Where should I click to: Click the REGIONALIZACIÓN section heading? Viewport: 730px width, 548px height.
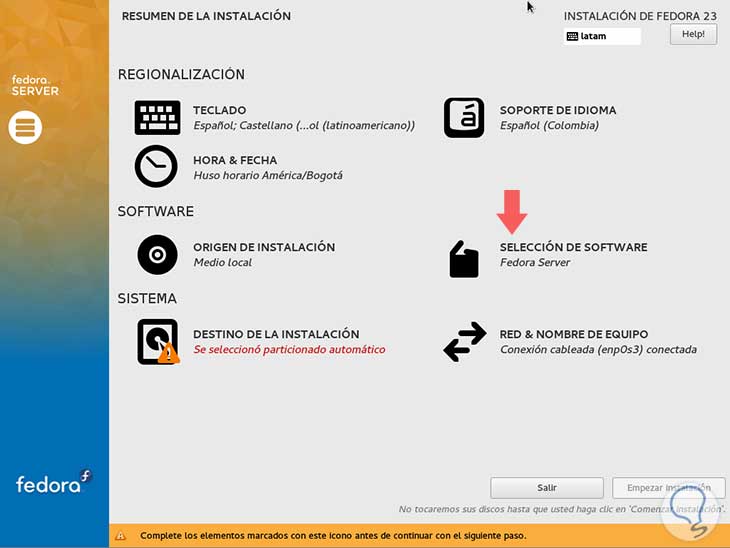pos(181,74)
